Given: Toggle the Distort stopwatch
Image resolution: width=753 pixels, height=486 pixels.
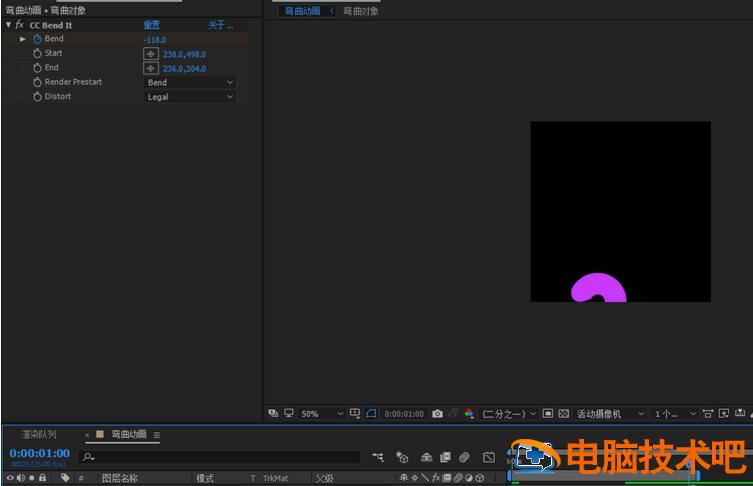Looking at the screenshot, I should [x=37, y=97].
